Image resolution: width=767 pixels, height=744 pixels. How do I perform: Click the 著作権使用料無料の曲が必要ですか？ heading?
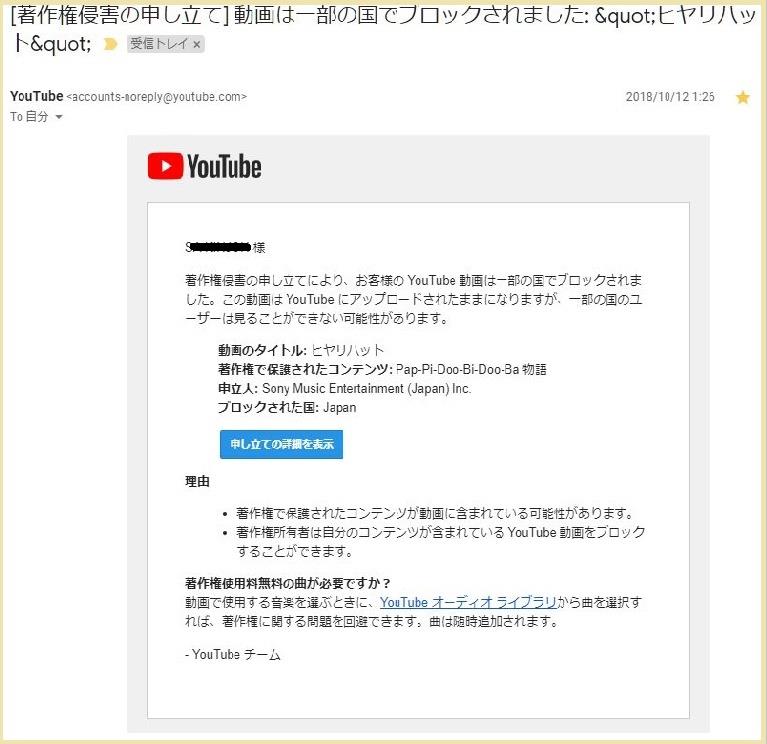(x=287, y=583)
